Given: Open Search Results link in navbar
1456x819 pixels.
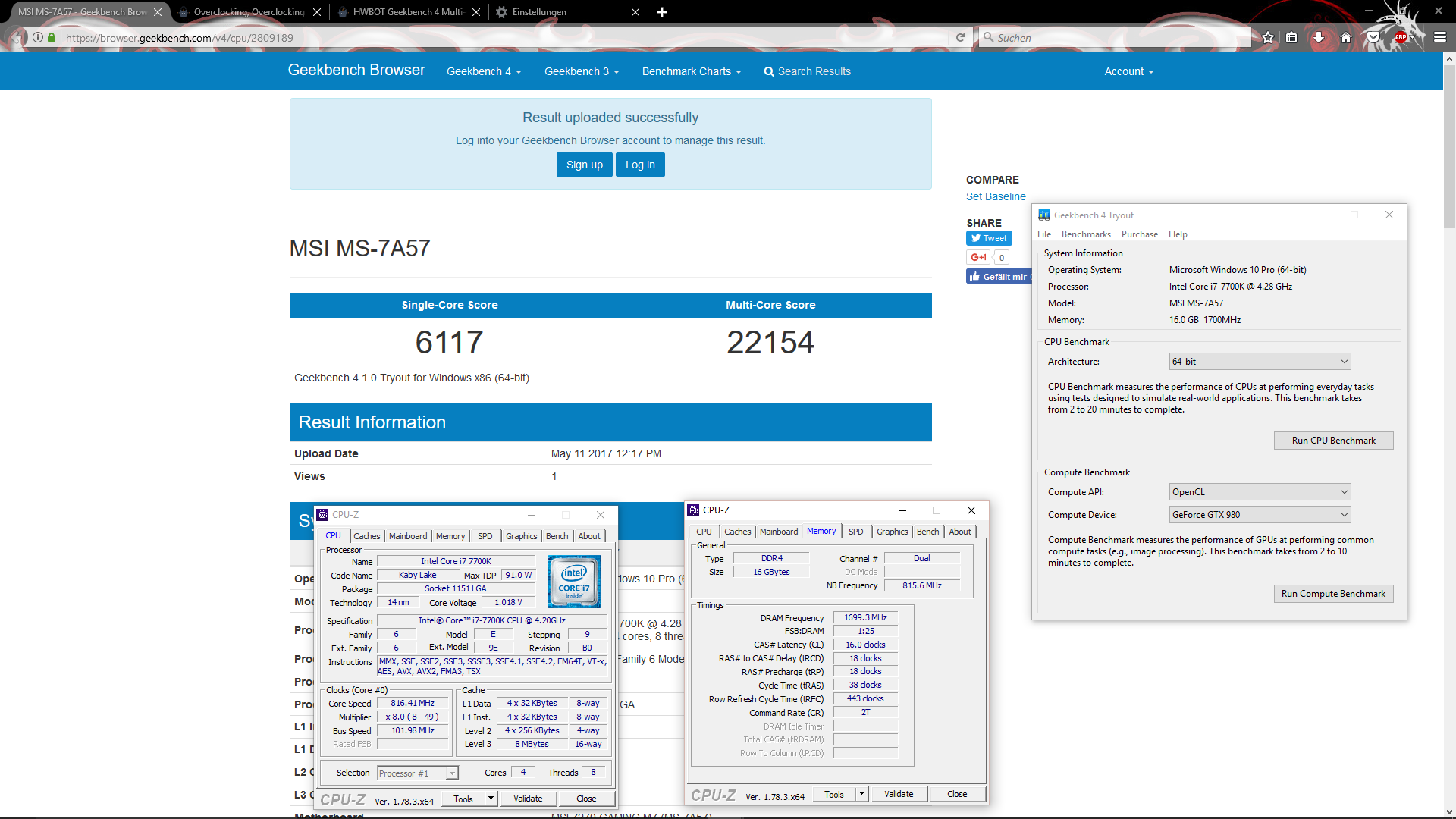Looking at the screenshot, I should (x=807, y=71).
